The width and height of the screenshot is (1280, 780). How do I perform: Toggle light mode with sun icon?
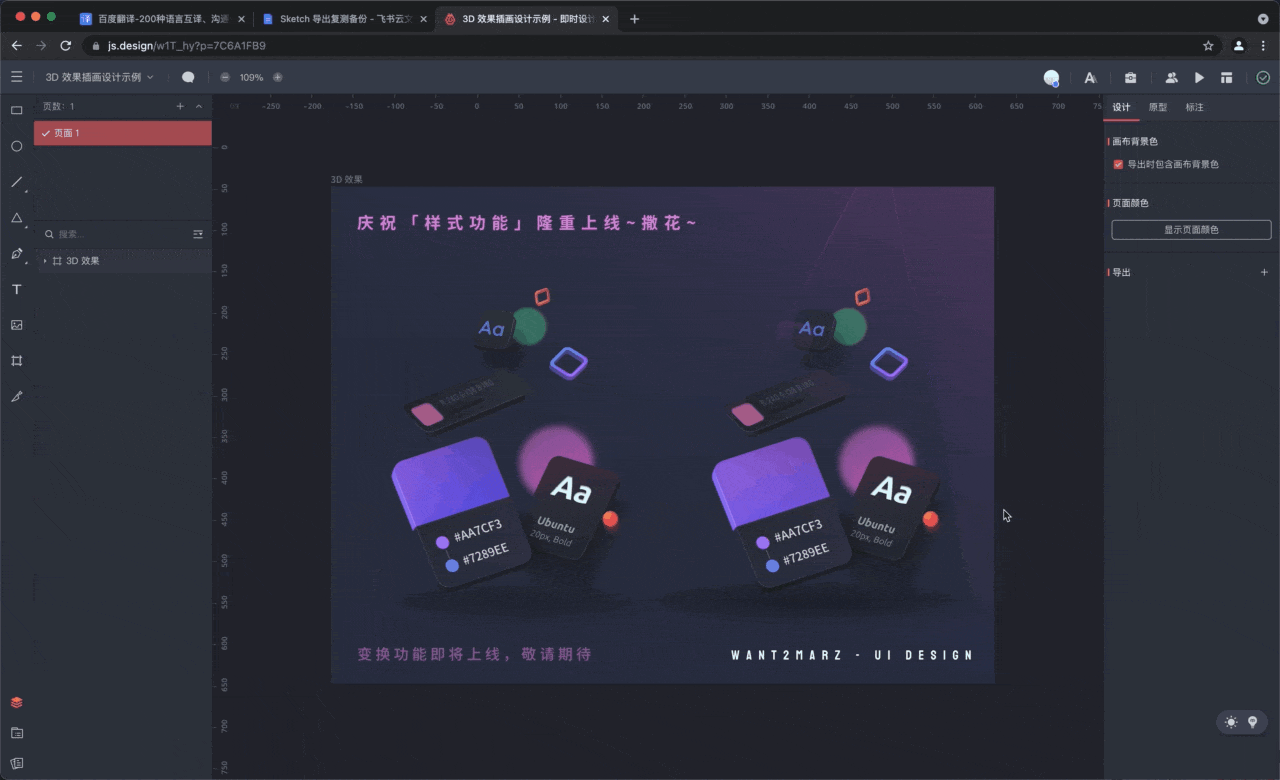tap(1230, 722)
